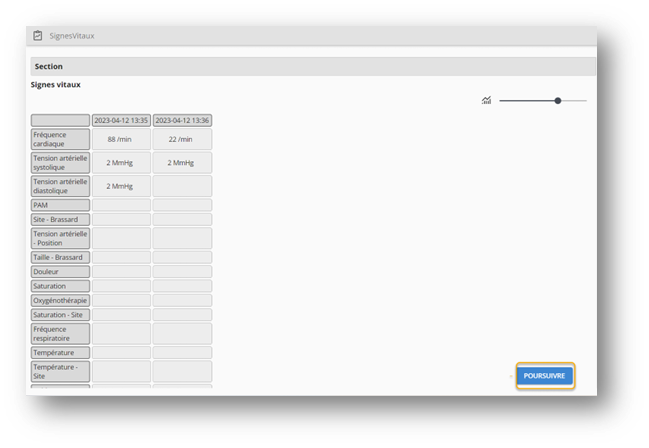This screenshot has width=649, height=448.
Task: Click the 88 /min heart rate cell
Action: click(x=121, y=138)
